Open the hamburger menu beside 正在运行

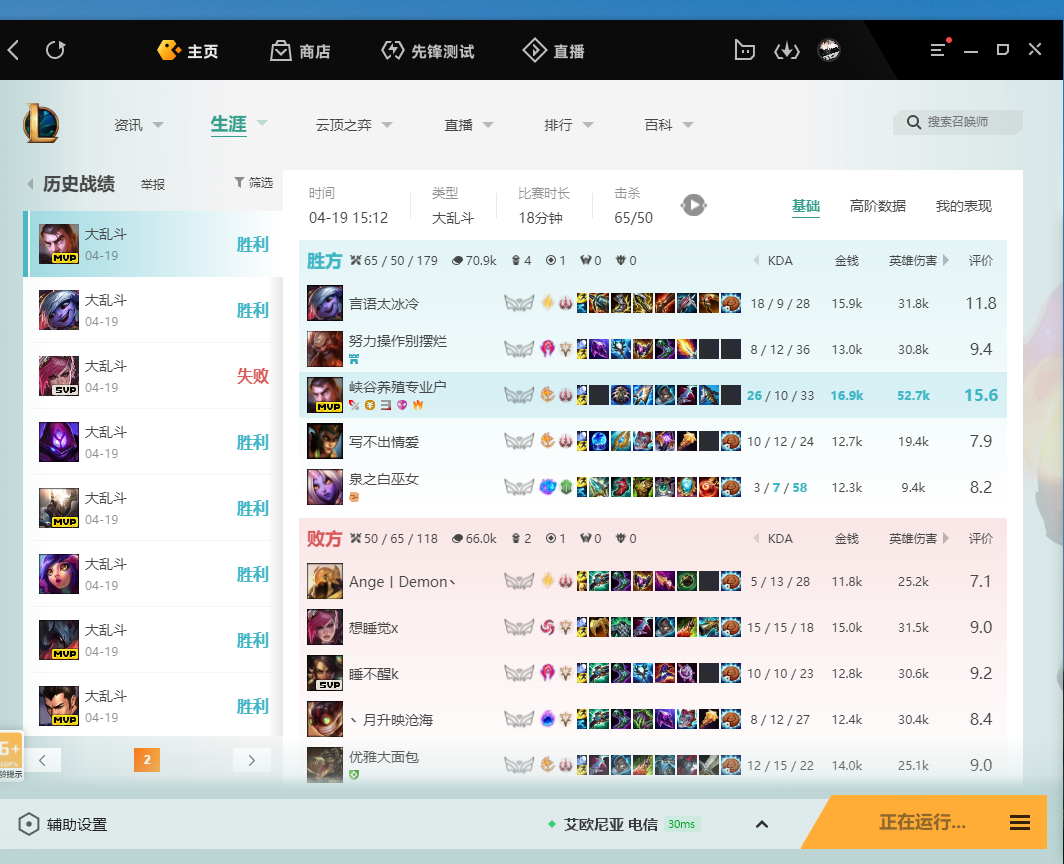tap(1020, 823)
